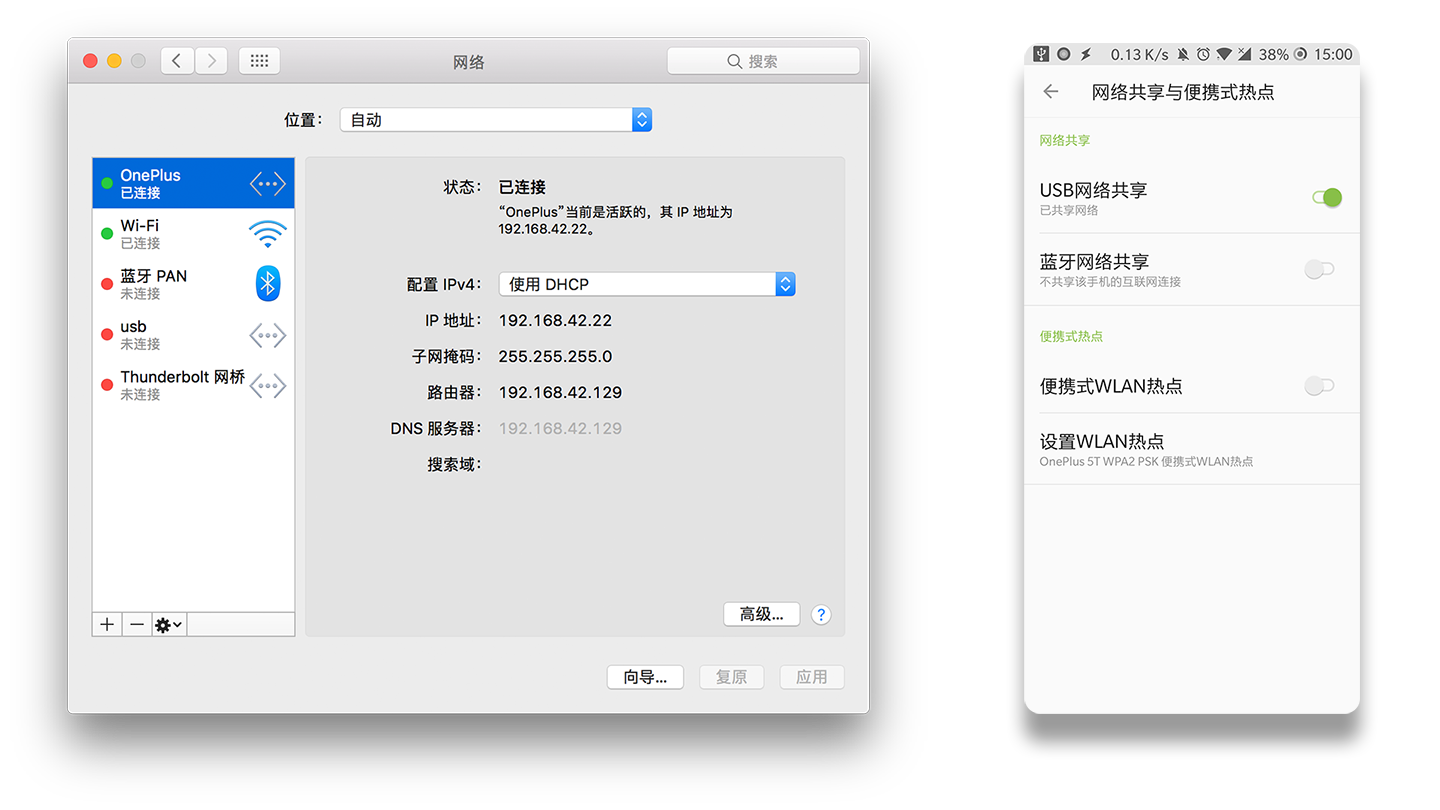The height and width of the screenshot is (810, 1440).
Task: Enable the 蓝牙网络共享 toggle
Action: click(1320, 269)
